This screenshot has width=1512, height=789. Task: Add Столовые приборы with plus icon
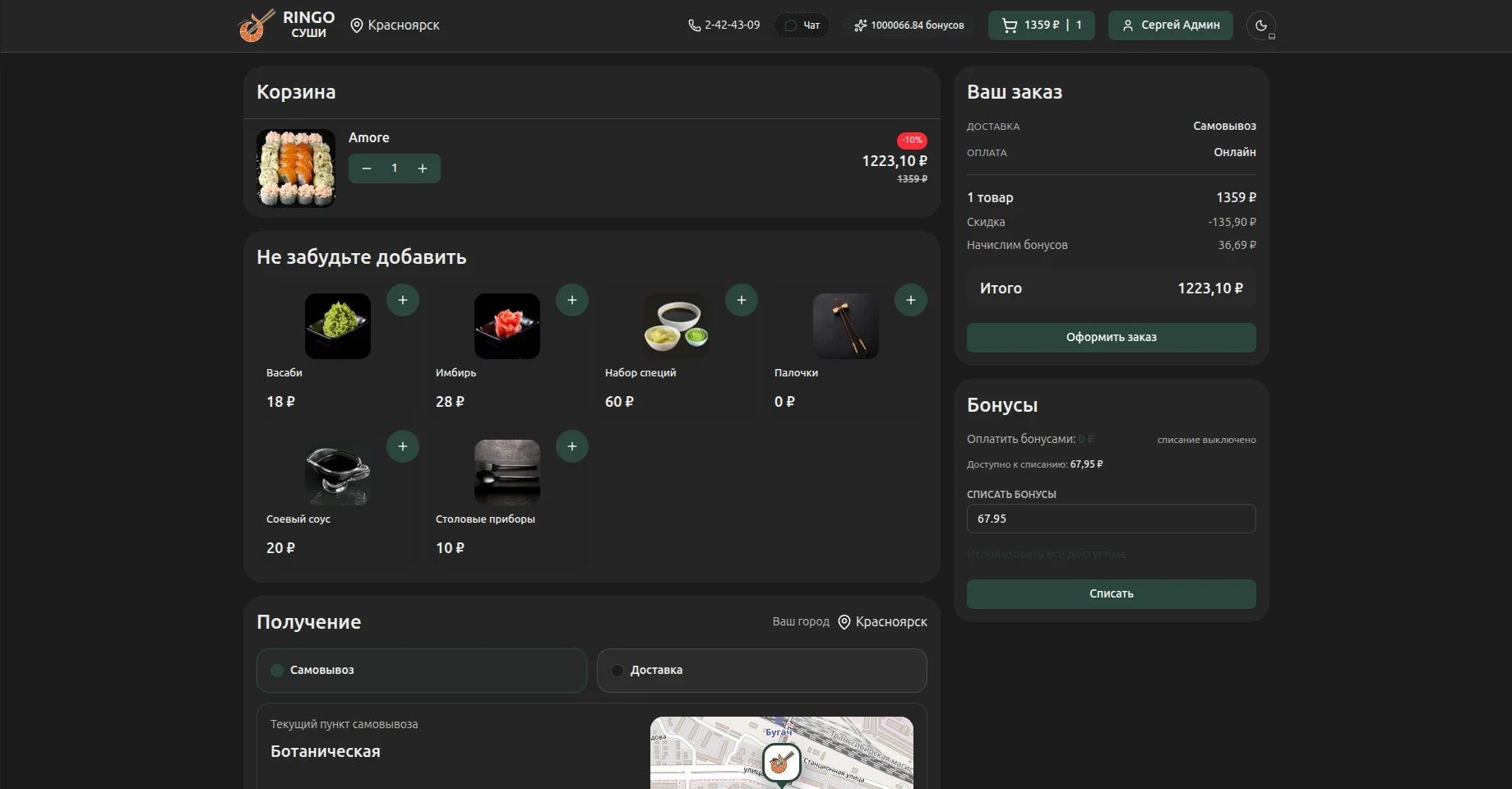point(572,446)
